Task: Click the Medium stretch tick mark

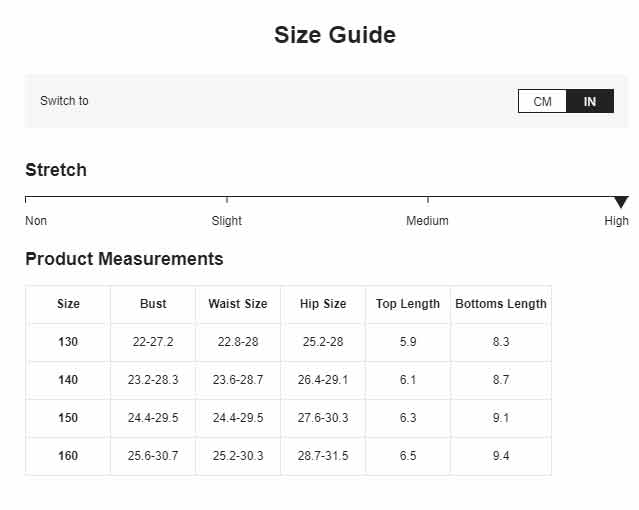Action: coord(427,199)
